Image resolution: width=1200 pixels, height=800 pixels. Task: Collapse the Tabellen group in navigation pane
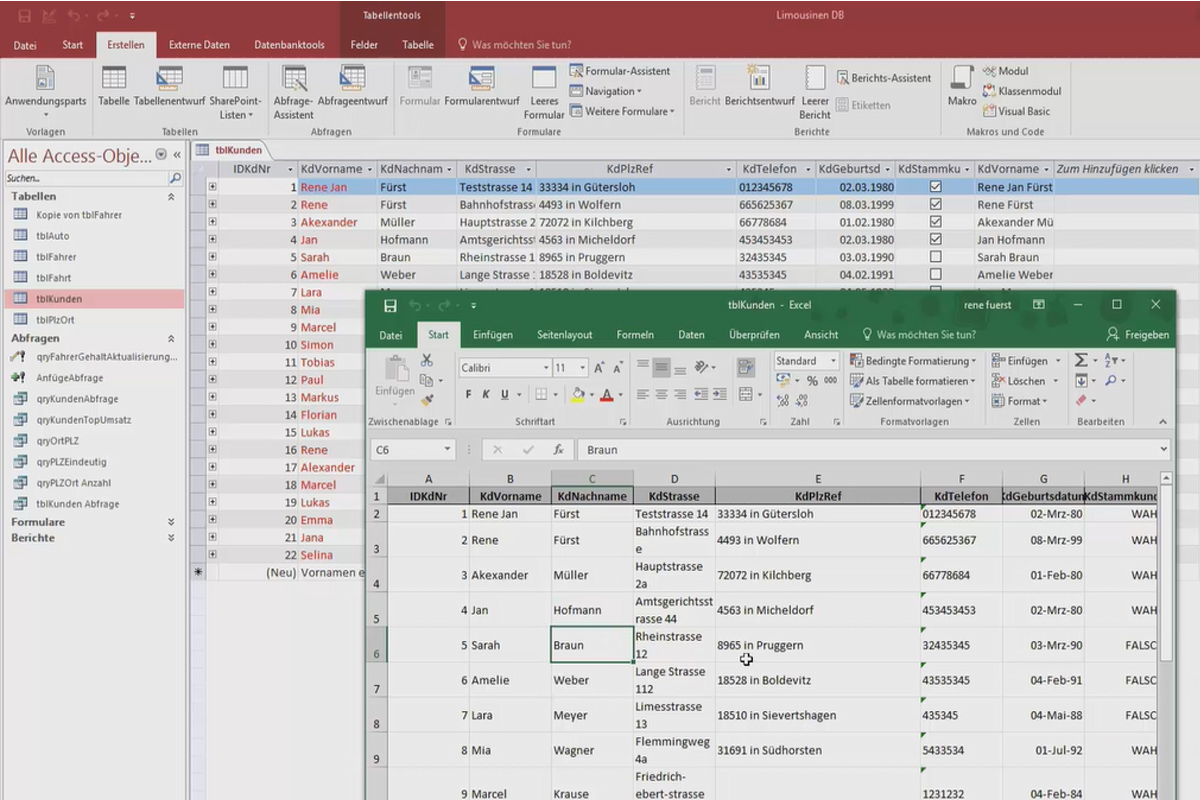pos(170,197)
